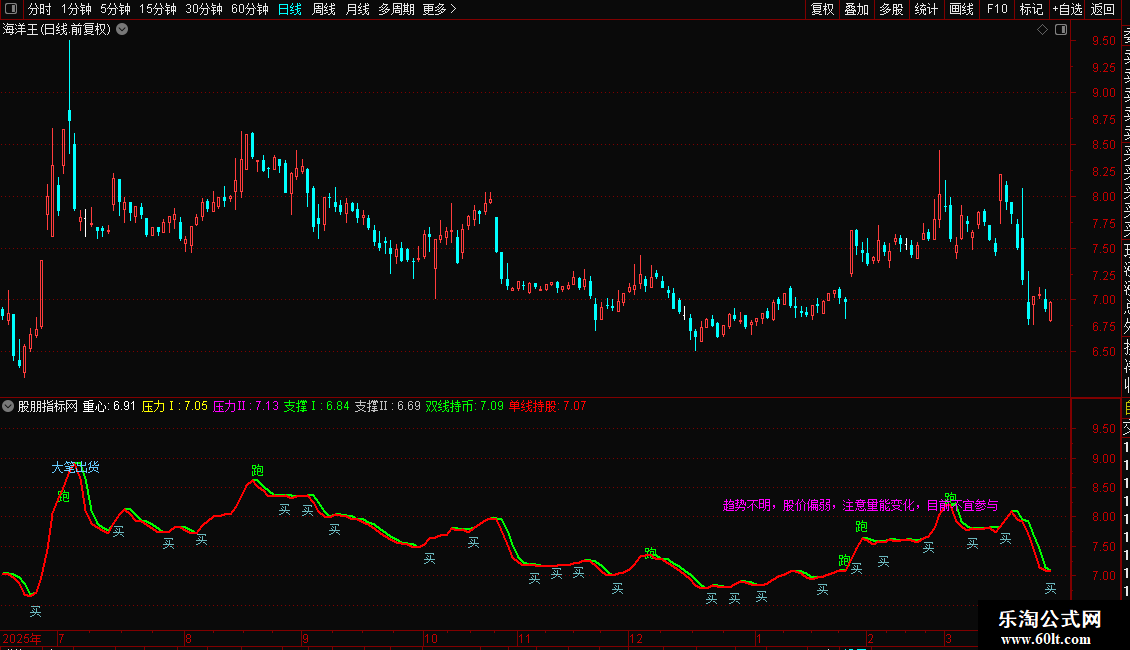
Task: Open indicator dropdown beside 股朋指标网
Action: point(8,406)
